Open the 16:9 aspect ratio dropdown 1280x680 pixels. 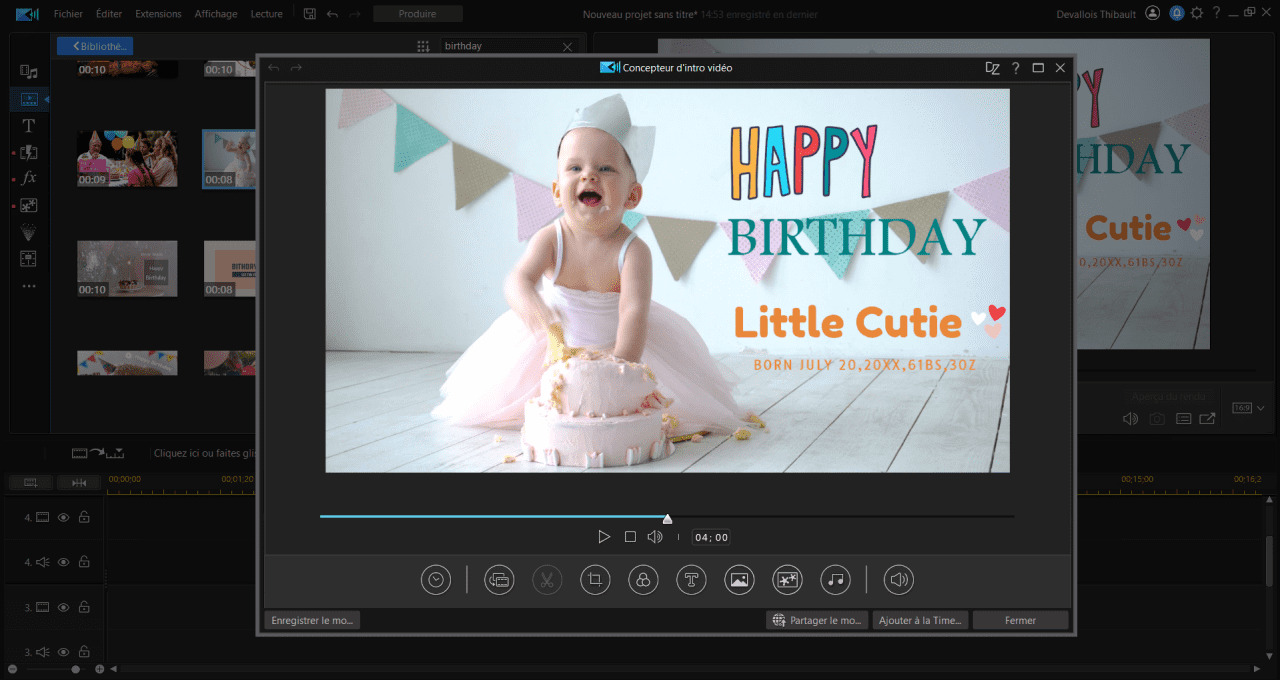[1247, 408]
